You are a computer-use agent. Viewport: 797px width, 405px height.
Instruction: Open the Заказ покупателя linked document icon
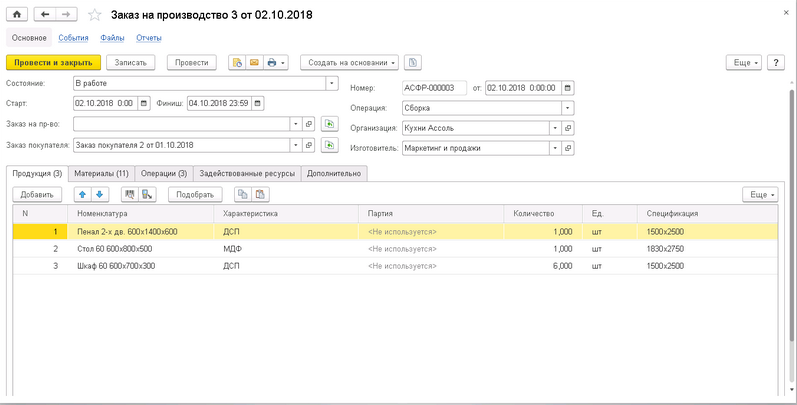click(309, 146)
